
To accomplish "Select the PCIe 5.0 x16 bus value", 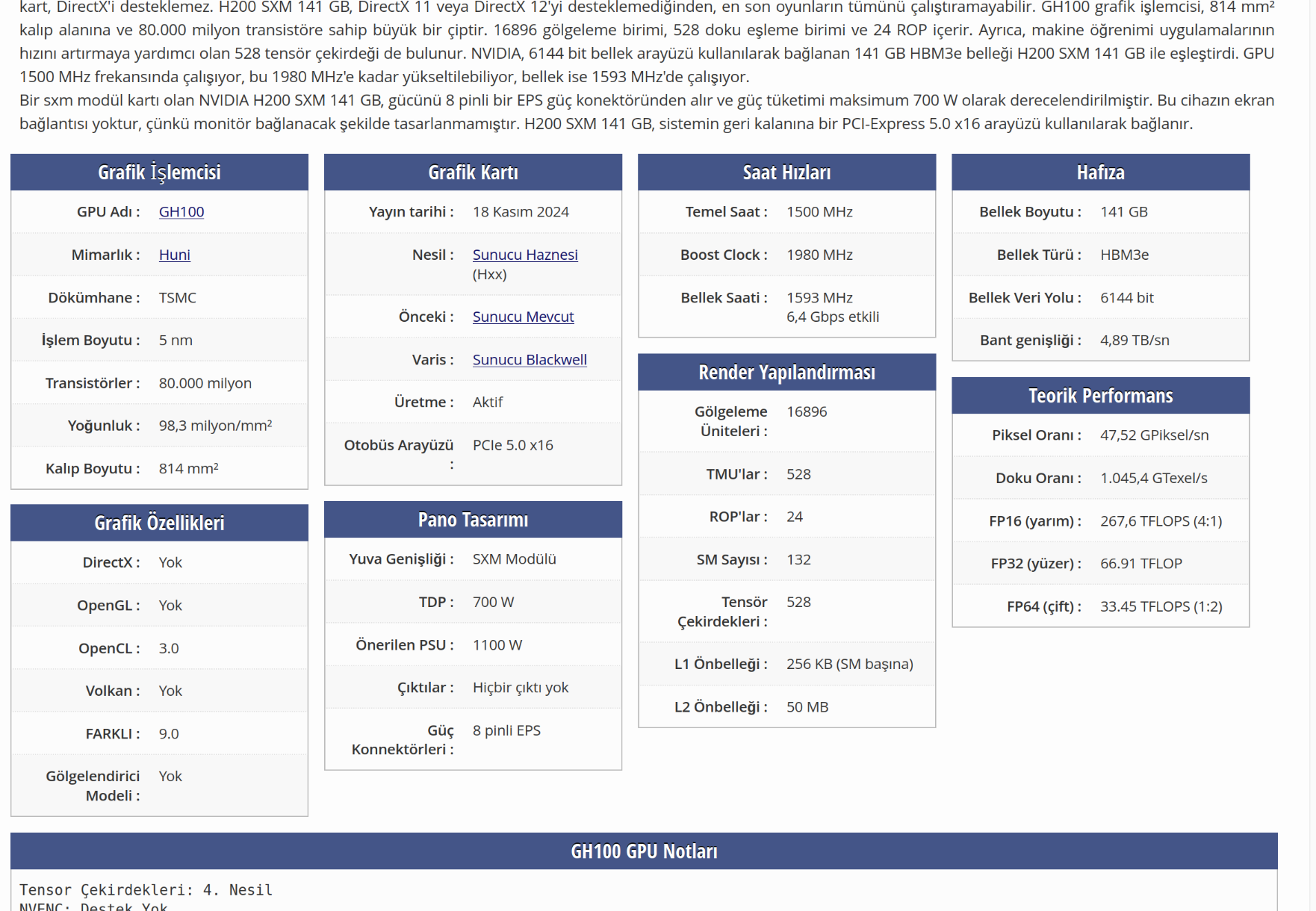I will pyautogui.click(x=513, y=446).
